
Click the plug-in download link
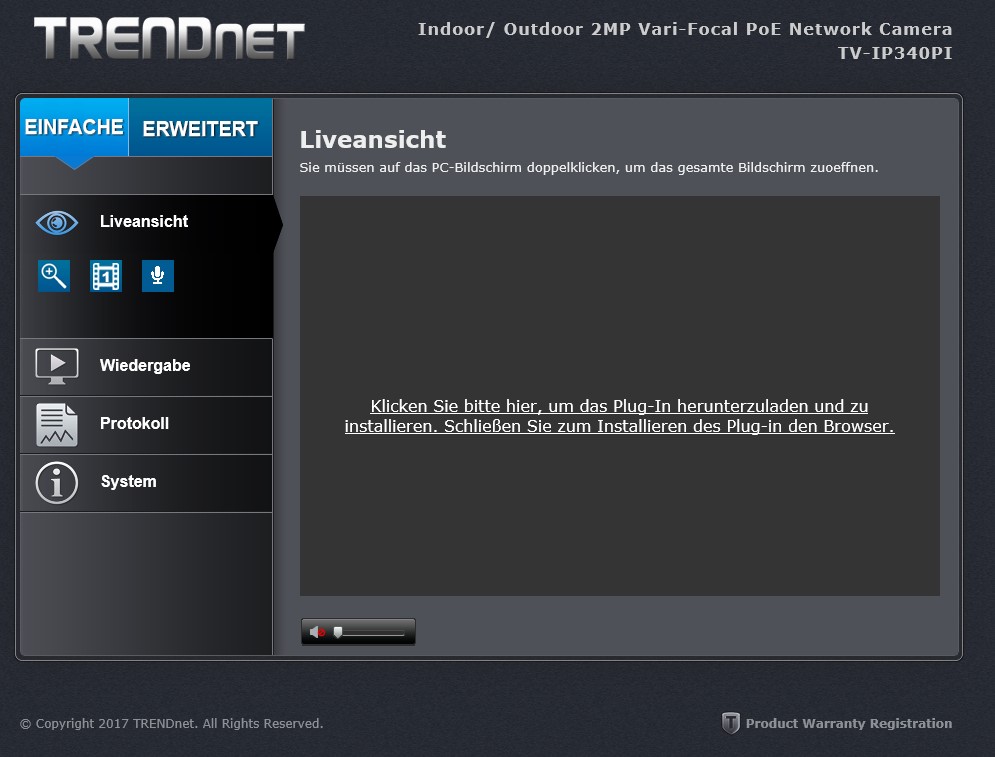(x=619, y=416)
